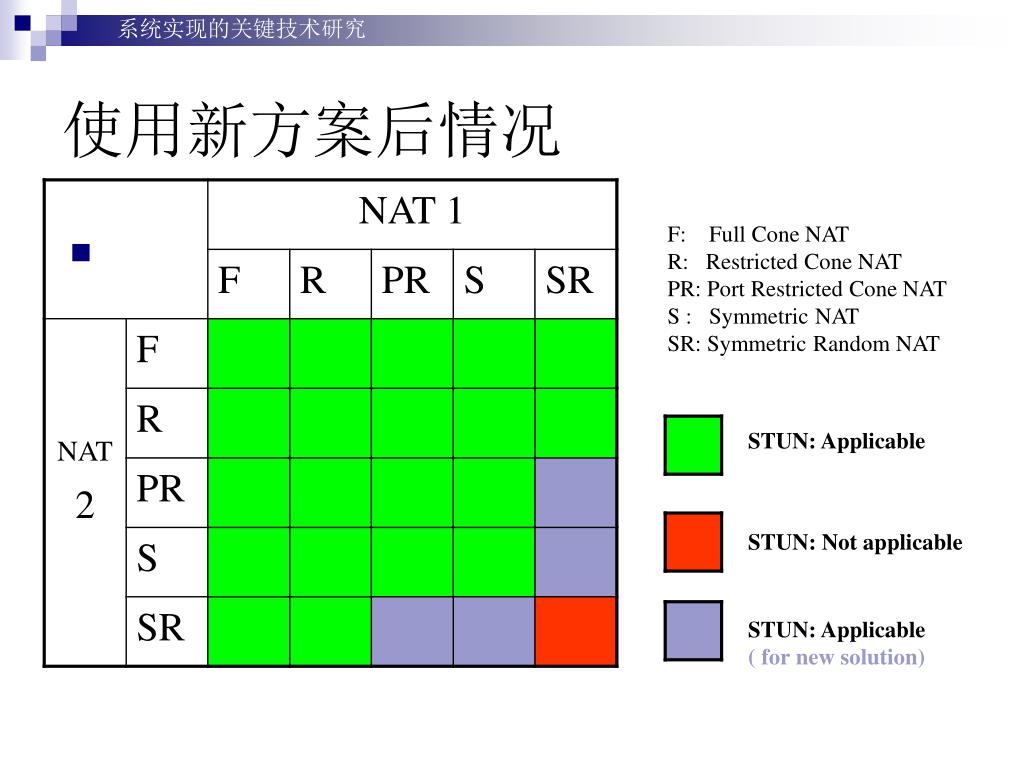Click the '( for new solution)' purple text
This screenshot has width=1024, height=768.
click(x=837, y=657)
